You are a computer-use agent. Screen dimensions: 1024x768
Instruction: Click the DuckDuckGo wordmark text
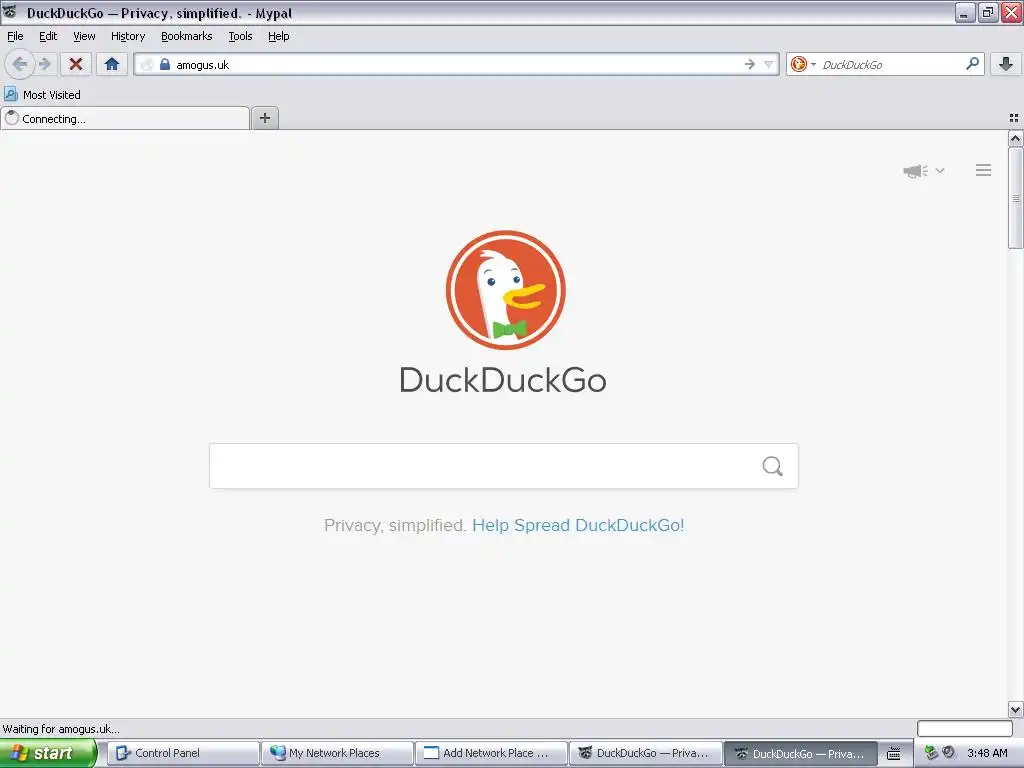[x=503, y=380]
